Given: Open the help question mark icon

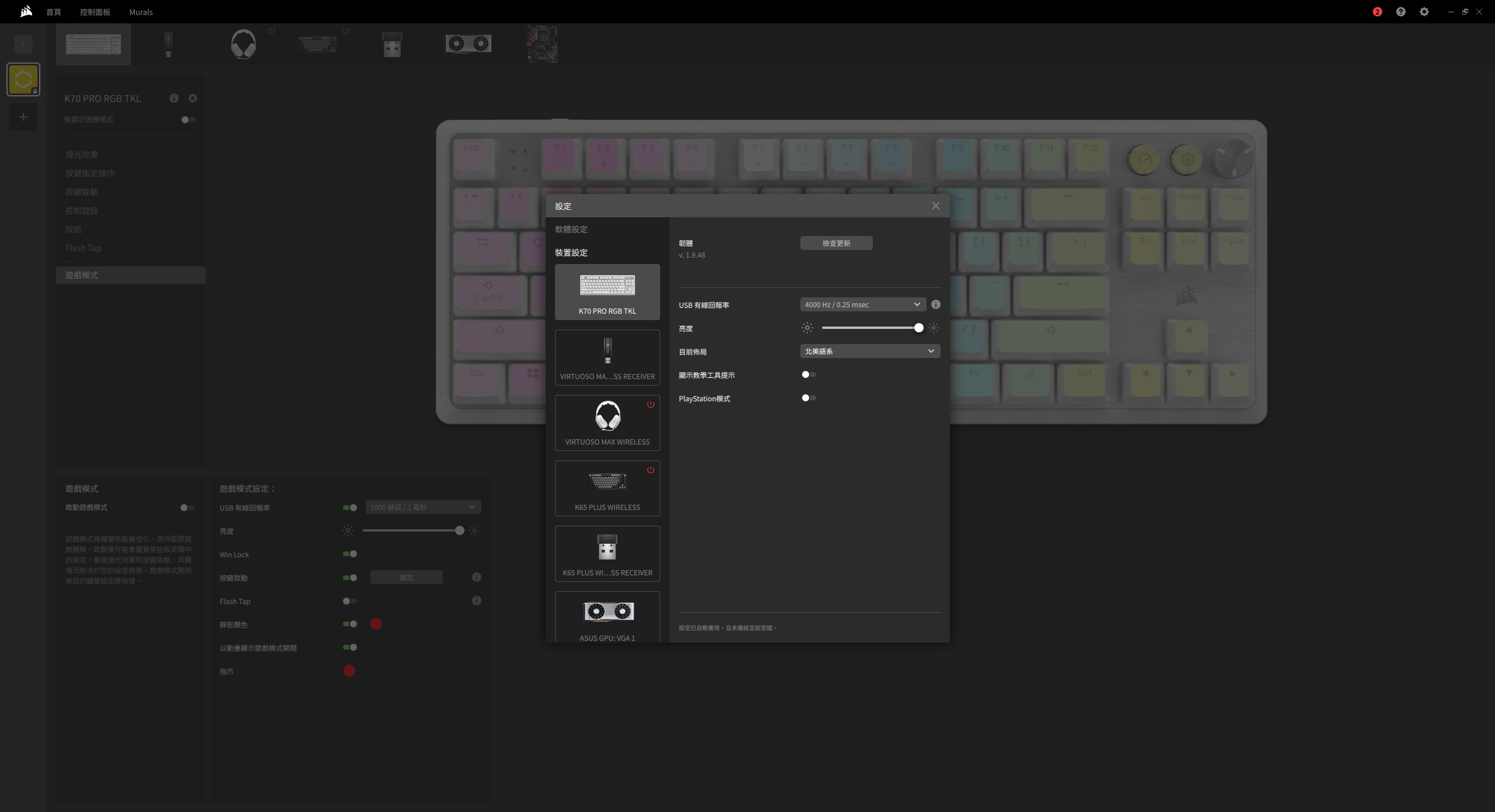Looking at the screenshot, I should pos(1400,12).
